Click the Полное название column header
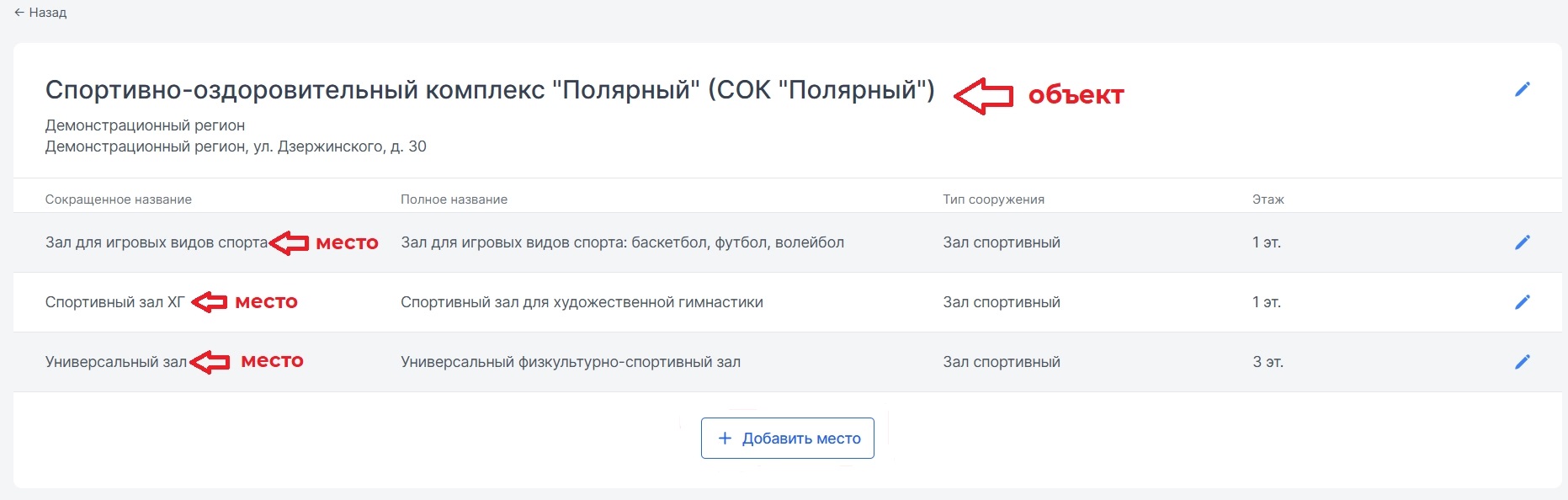 click(454, 199)
